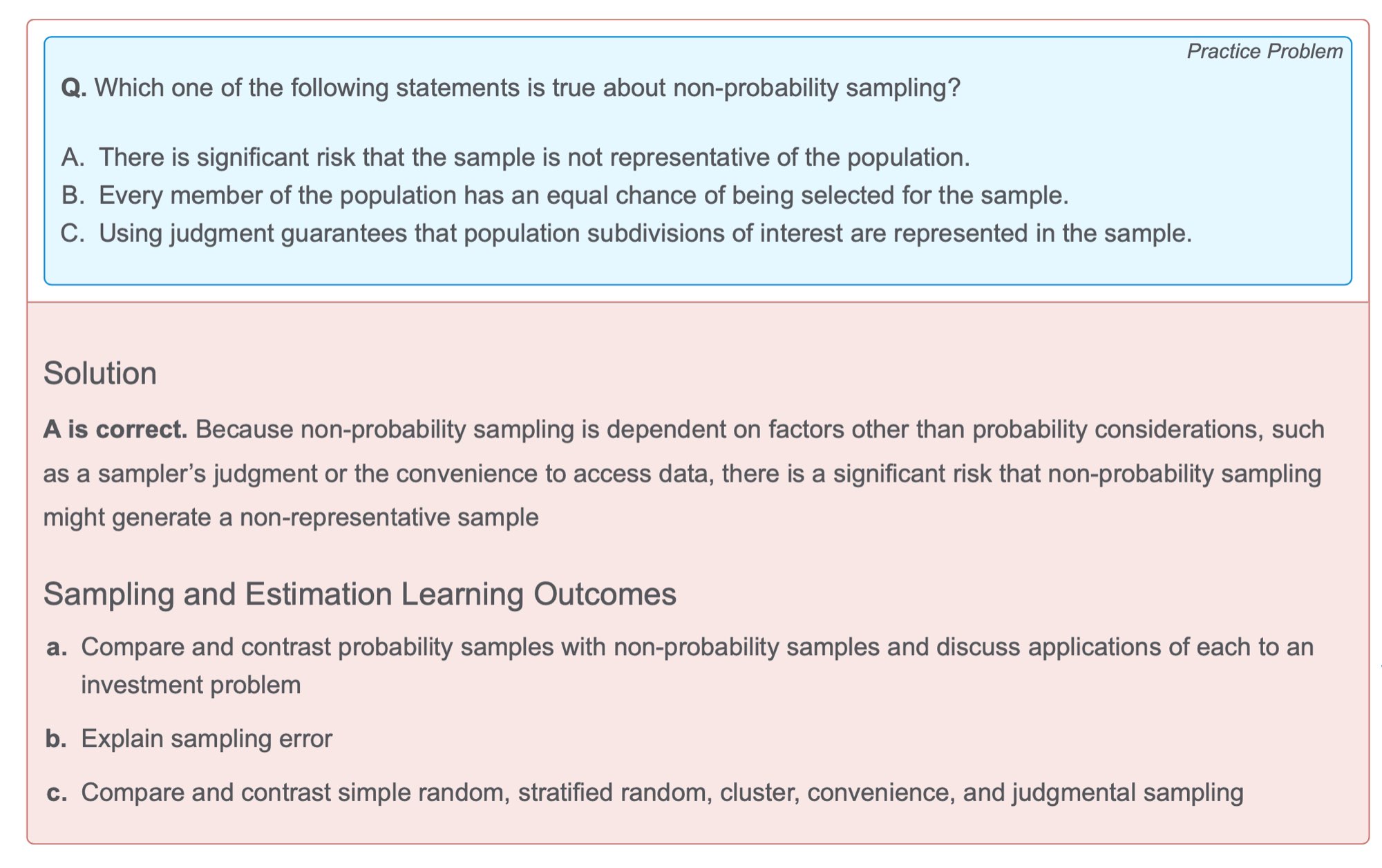Screen dimensions: 1382x868
Task: Click the bold "Q." question marker
Action: pos(73,88)
